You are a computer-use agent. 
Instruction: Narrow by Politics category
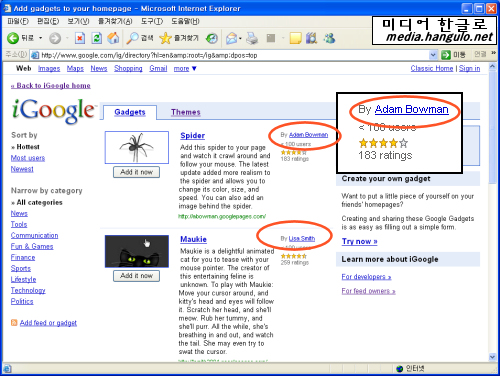coord(22,301)
